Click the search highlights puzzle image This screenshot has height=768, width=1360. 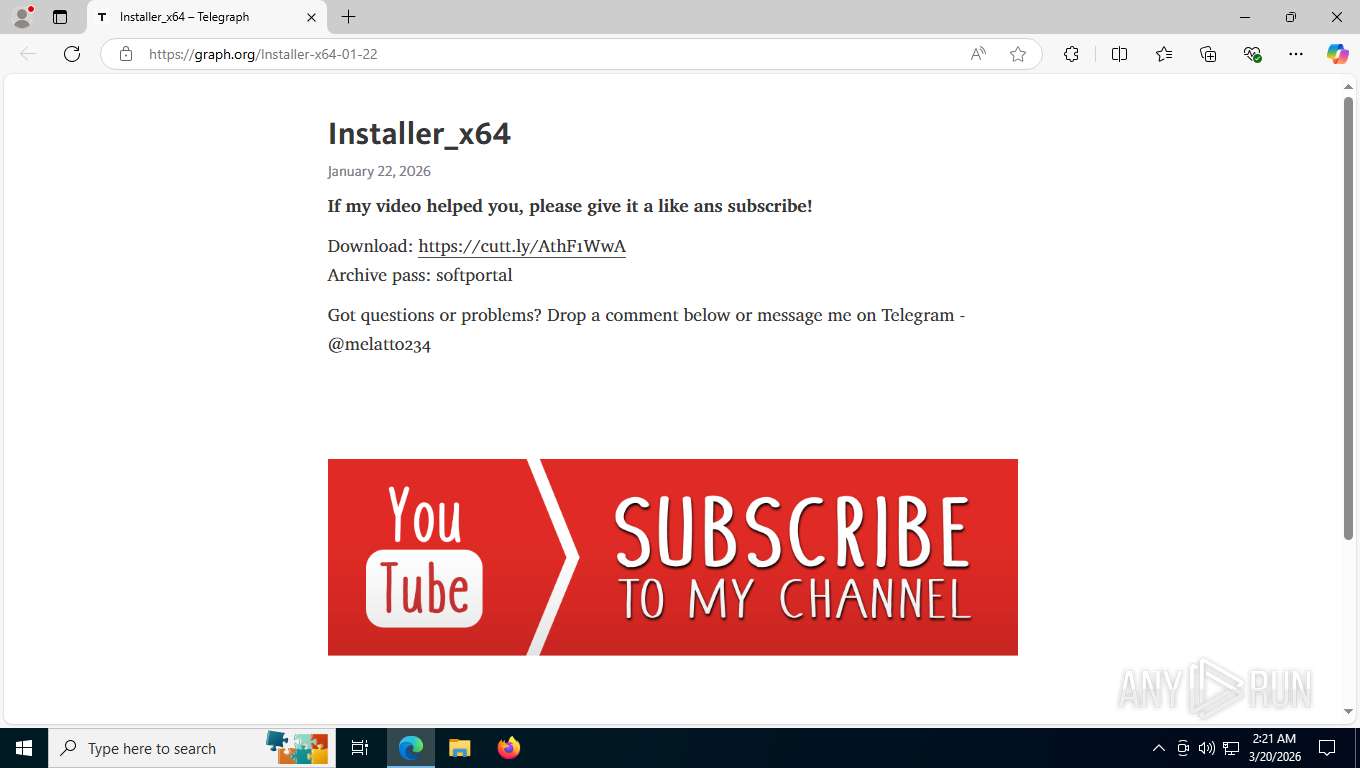(x=297, y=747)
